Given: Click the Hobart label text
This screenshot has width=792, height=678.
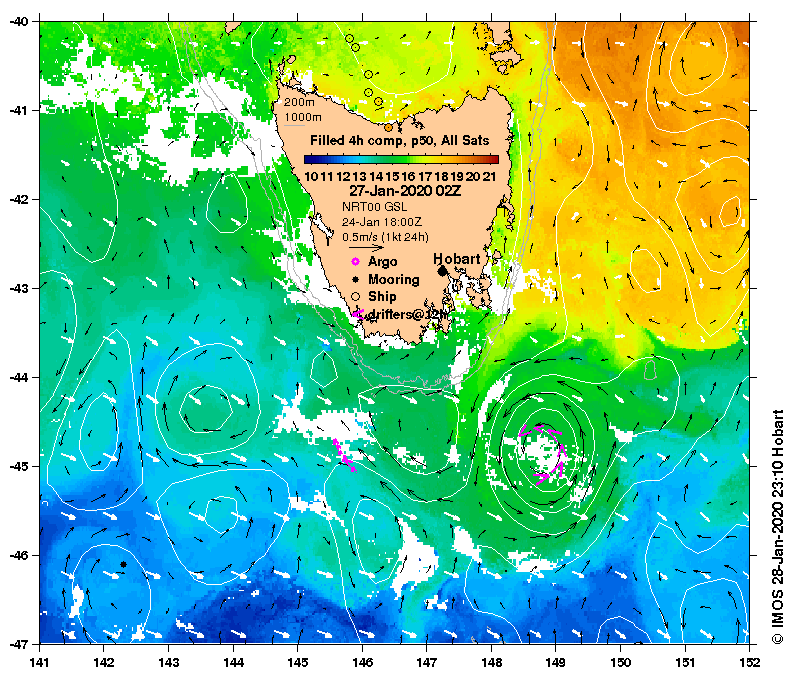Looking at the screenshot, I should pyautogui.click(x=457, y=259).
